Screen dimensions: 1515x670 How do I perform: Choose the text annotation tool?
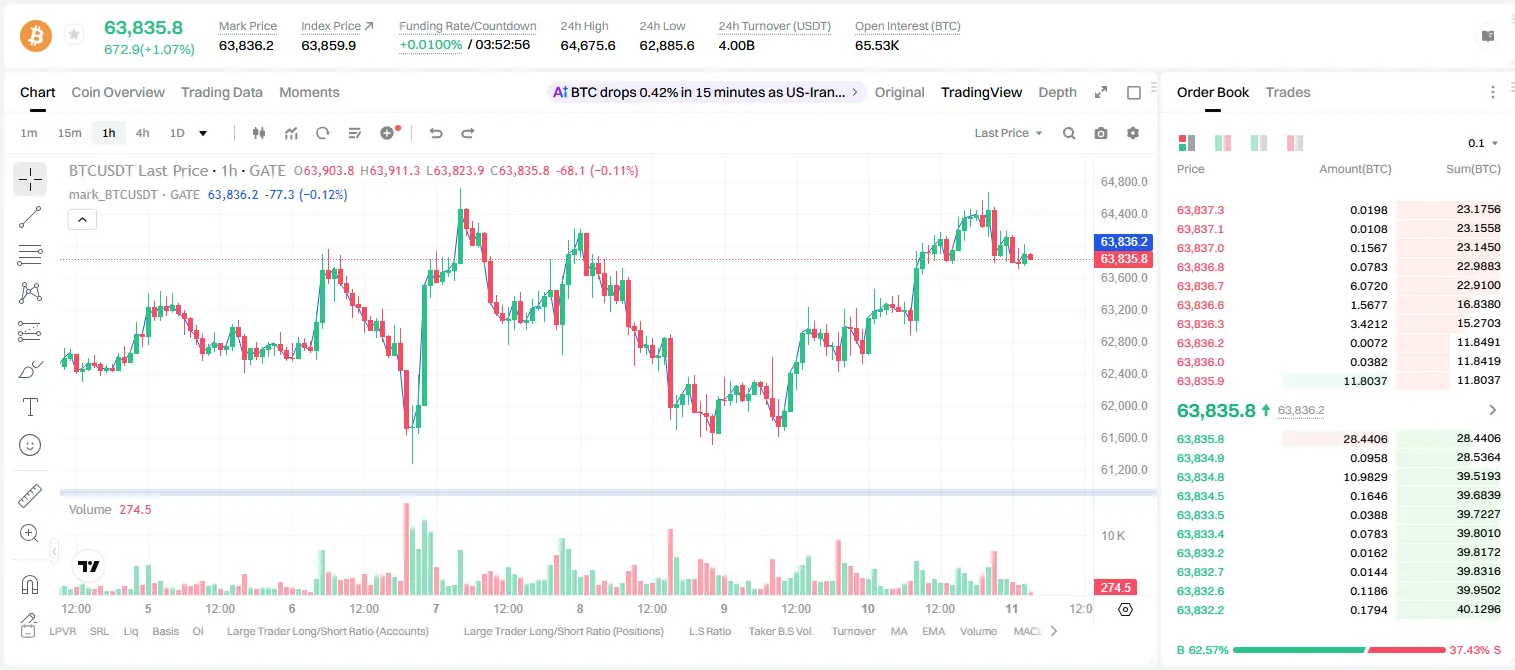click(30, 407)
